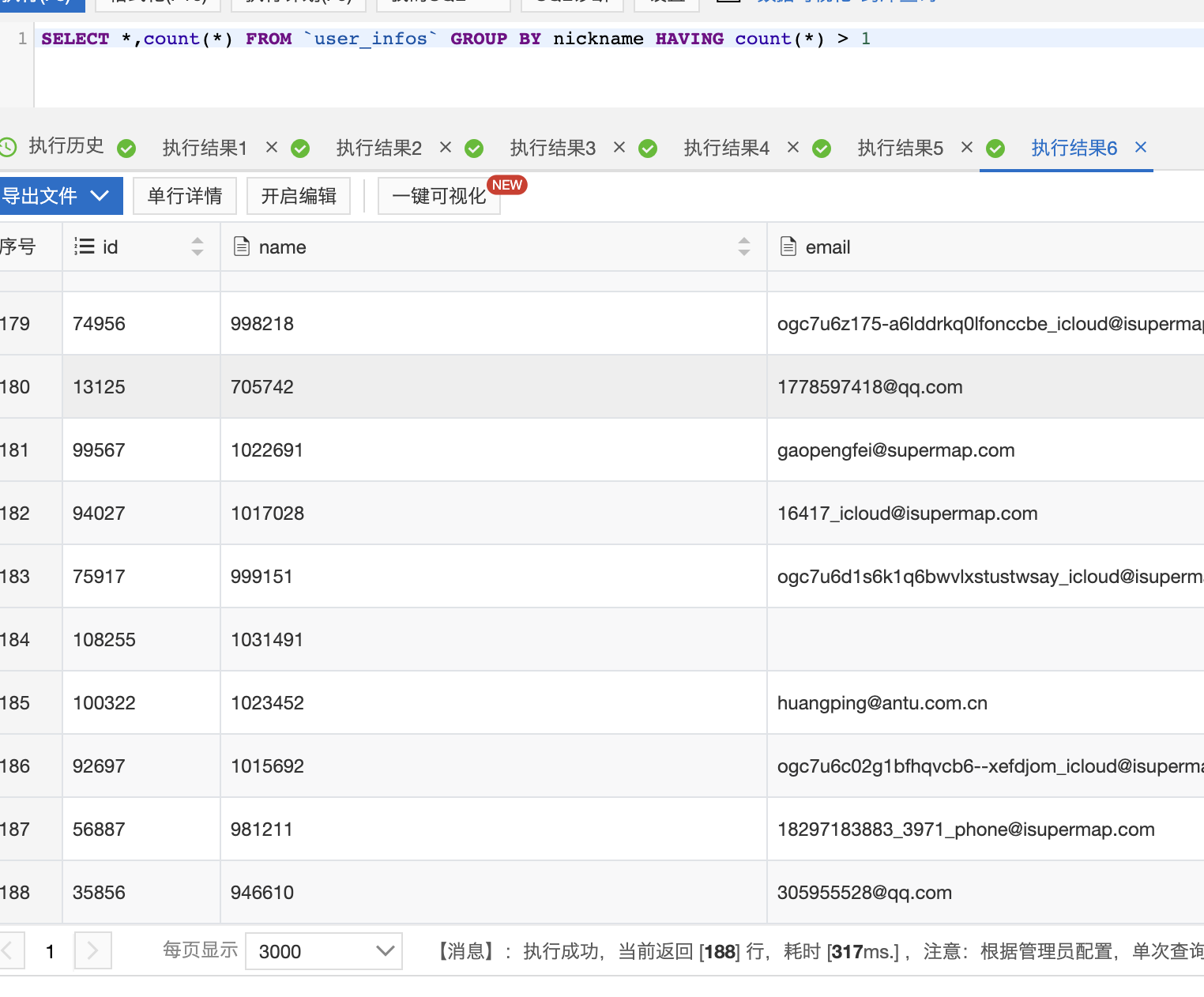1204x997 pixels.
Task: Close the 执行结果6 tab
Action: click(1140, 147)
